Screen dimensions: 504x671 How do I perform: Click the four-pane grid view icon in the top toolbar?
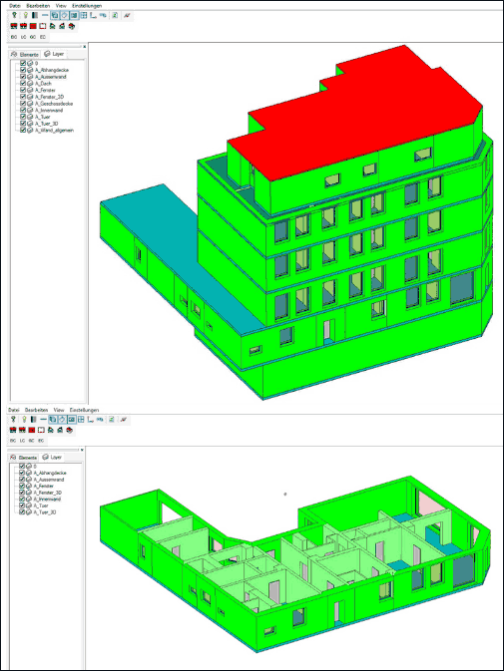coord(84,15)
